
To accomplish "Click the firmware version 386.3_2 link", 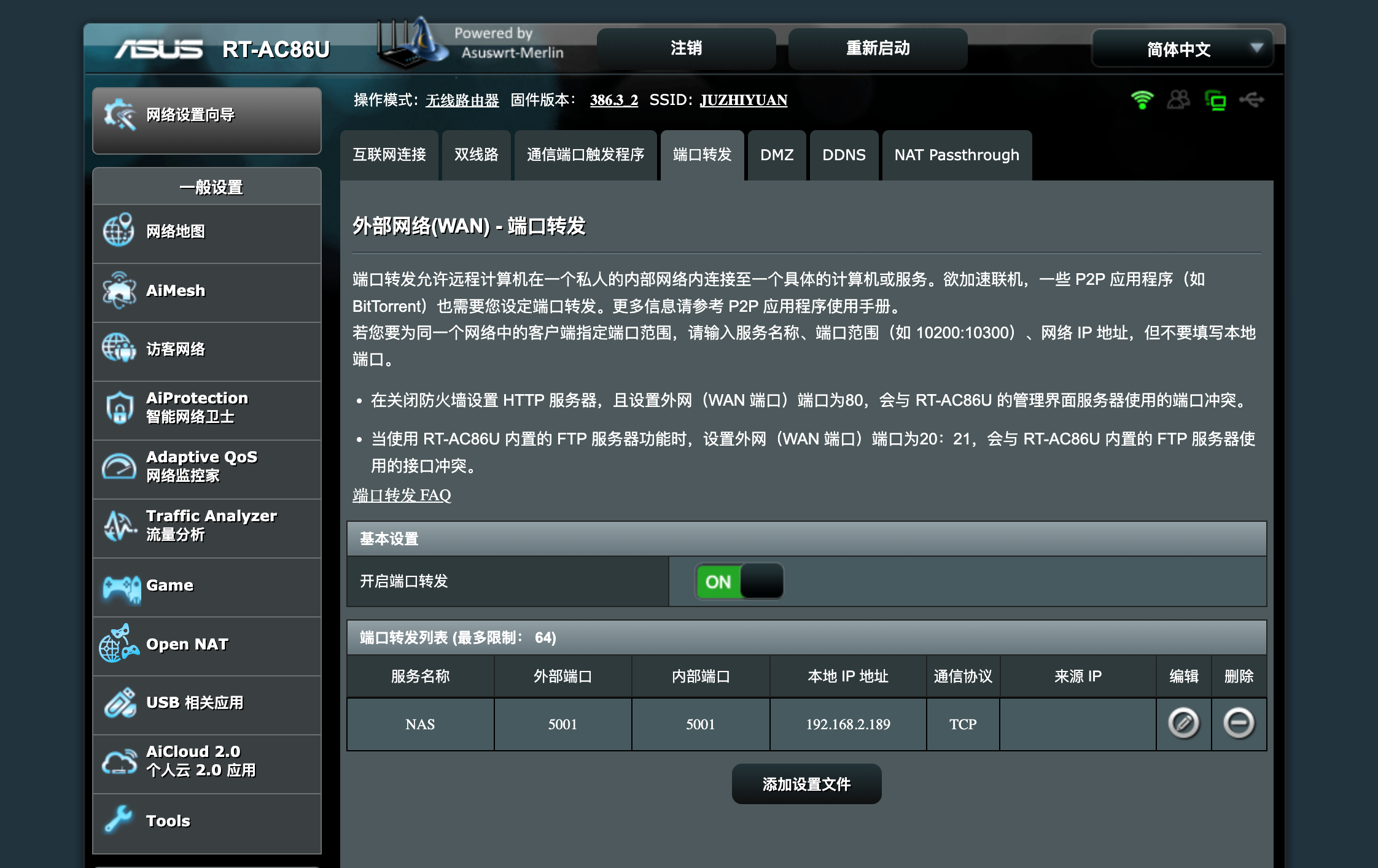I will coord(613,100).
